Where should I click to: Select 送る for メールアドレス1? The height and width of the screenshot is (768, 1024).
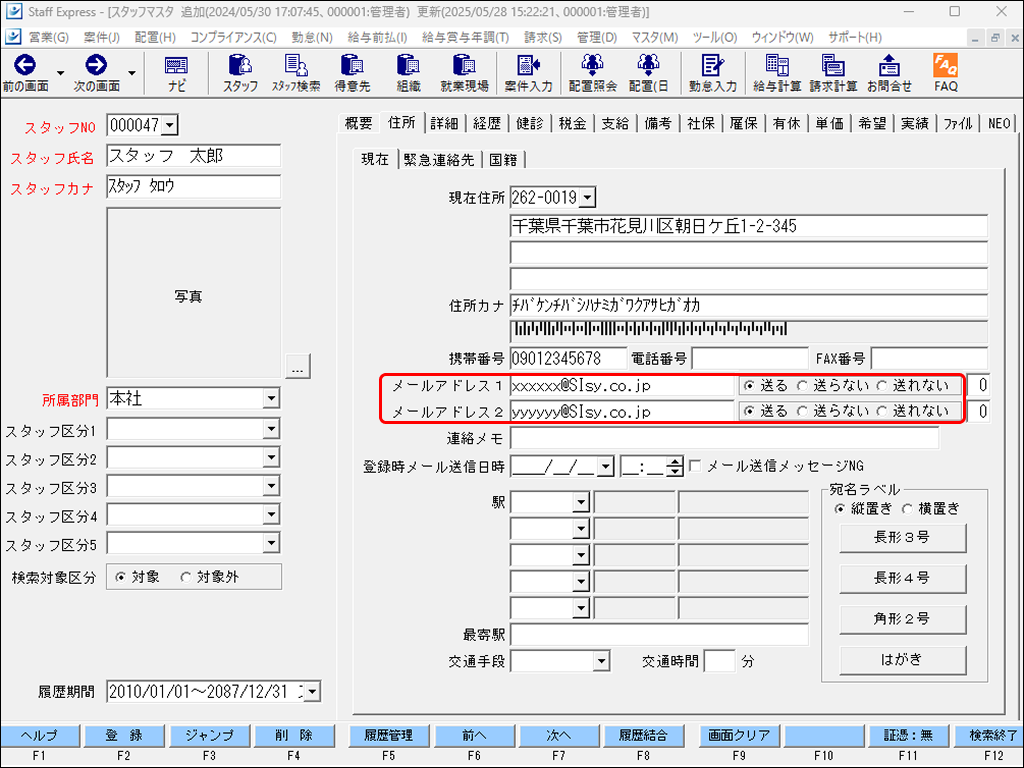pyautogui.click(x=749, y=386)
